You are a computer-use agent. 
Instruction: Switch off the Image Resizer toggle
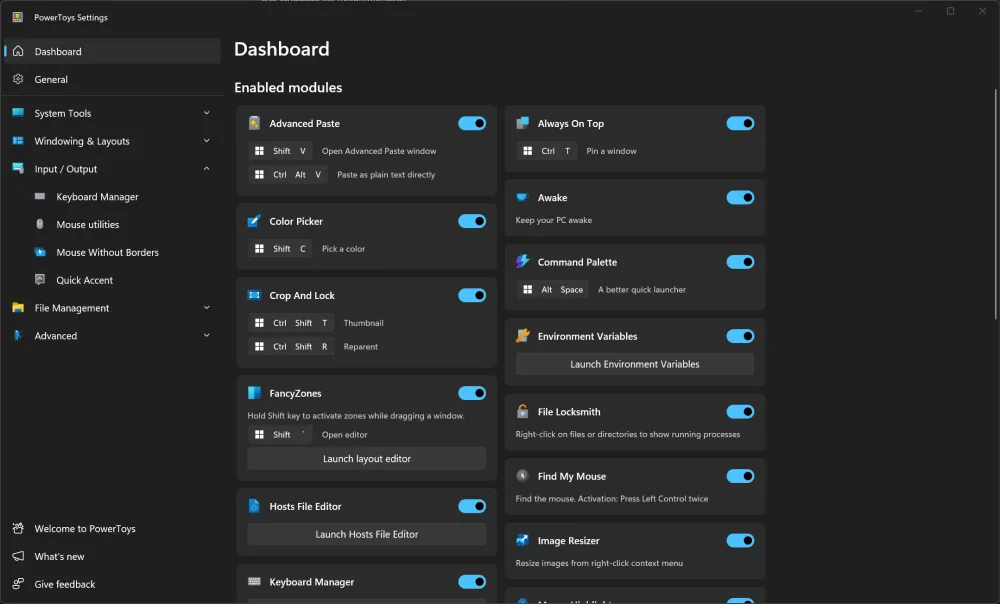pos(740,540)
